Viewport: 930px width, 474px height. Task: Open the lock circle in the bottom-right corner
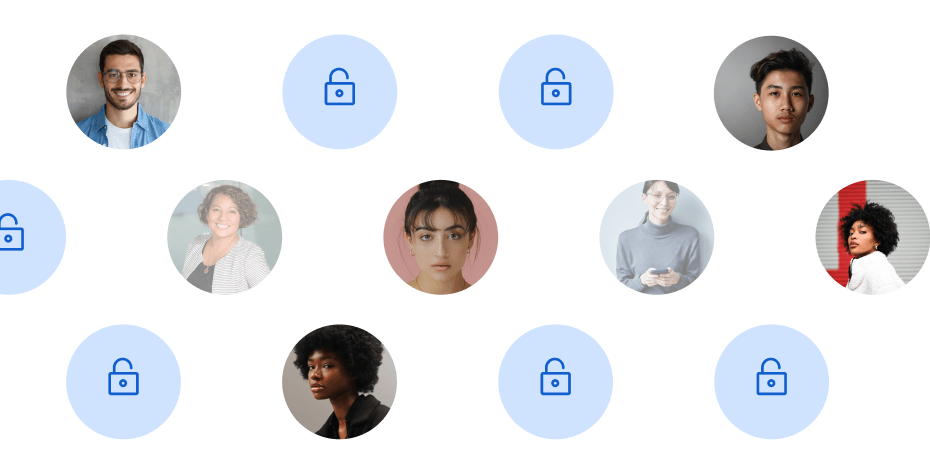click(x=771, y=382)
